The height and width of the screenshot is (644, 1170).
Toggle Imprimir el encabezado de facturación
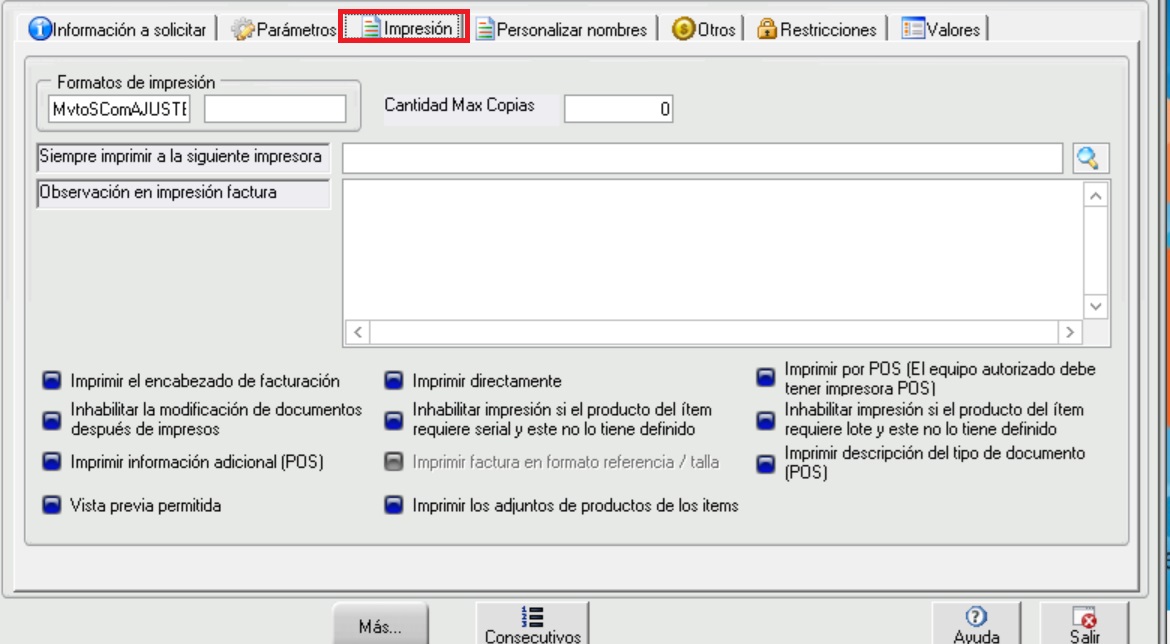pyautogui.click(x=52, y=381)
